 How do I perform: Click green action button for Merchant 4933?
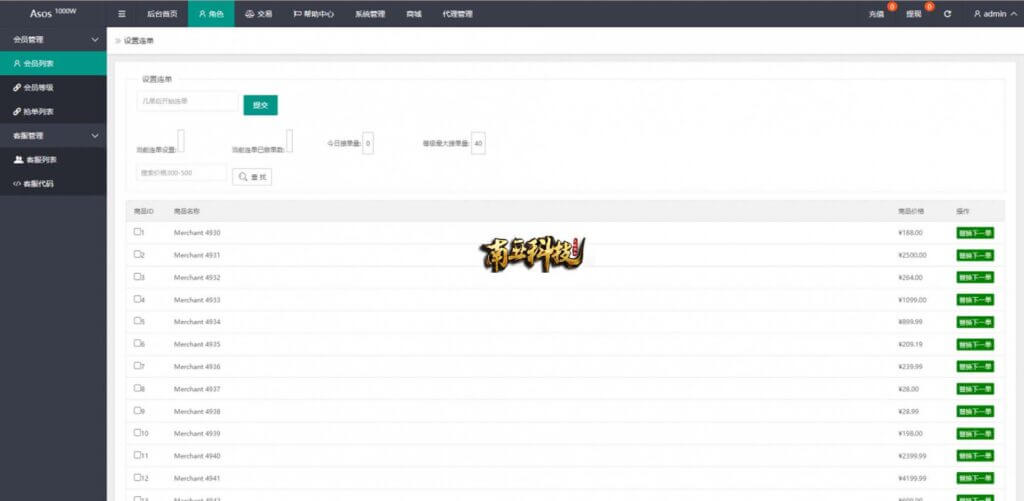(x=975, y=300)
